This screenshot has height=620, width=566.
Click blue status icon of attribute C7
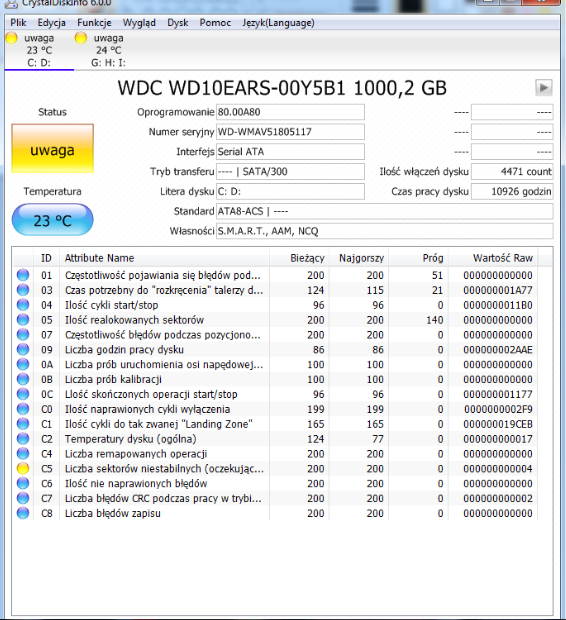pyautogui.click(x=23, y=498)
